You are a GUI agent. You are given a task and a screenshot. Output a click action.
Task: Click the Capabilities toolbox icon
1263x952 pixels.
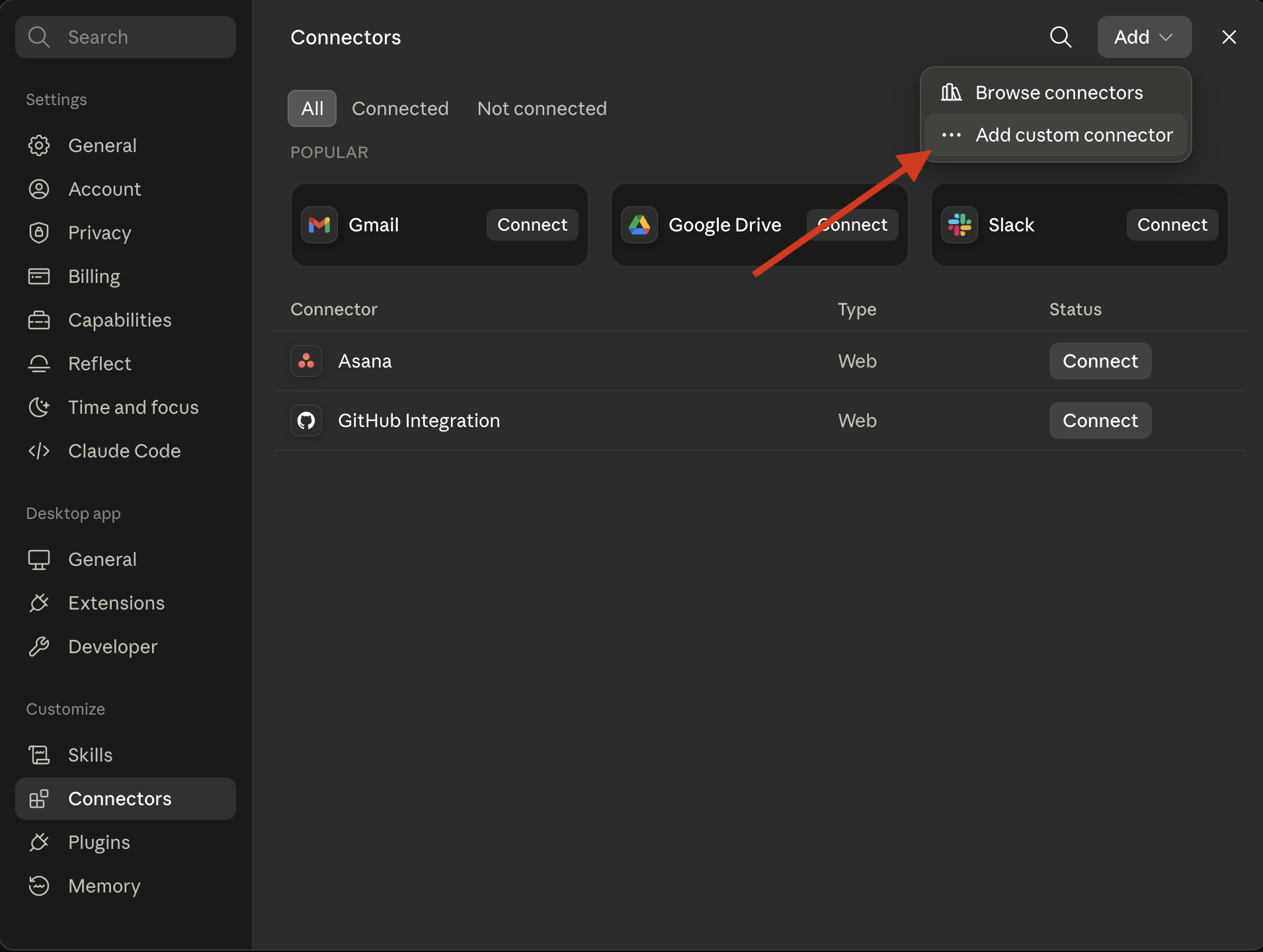pyautogui.click(x=39, y=320)
